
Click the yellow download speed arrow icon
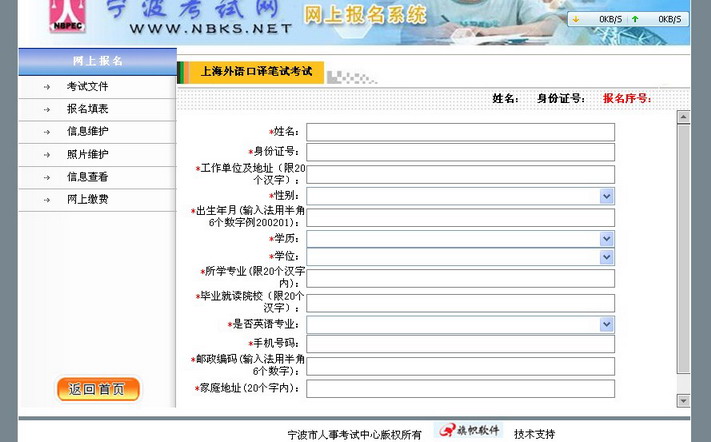click(576, 19)
